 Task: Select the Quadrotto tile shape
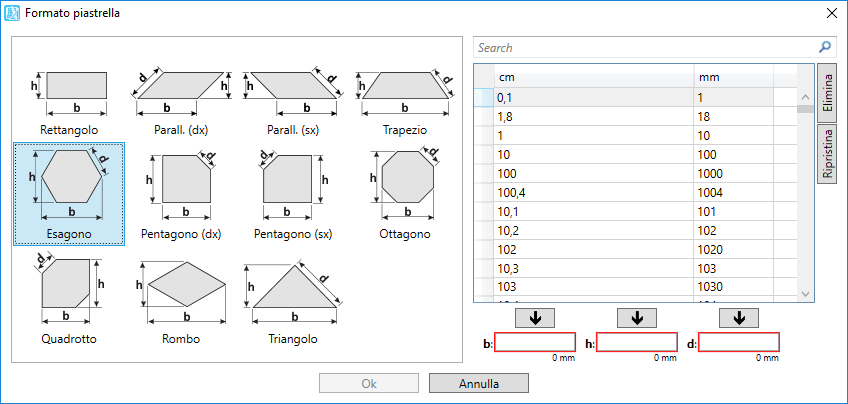pyautogui.click(x=69, y=298)
